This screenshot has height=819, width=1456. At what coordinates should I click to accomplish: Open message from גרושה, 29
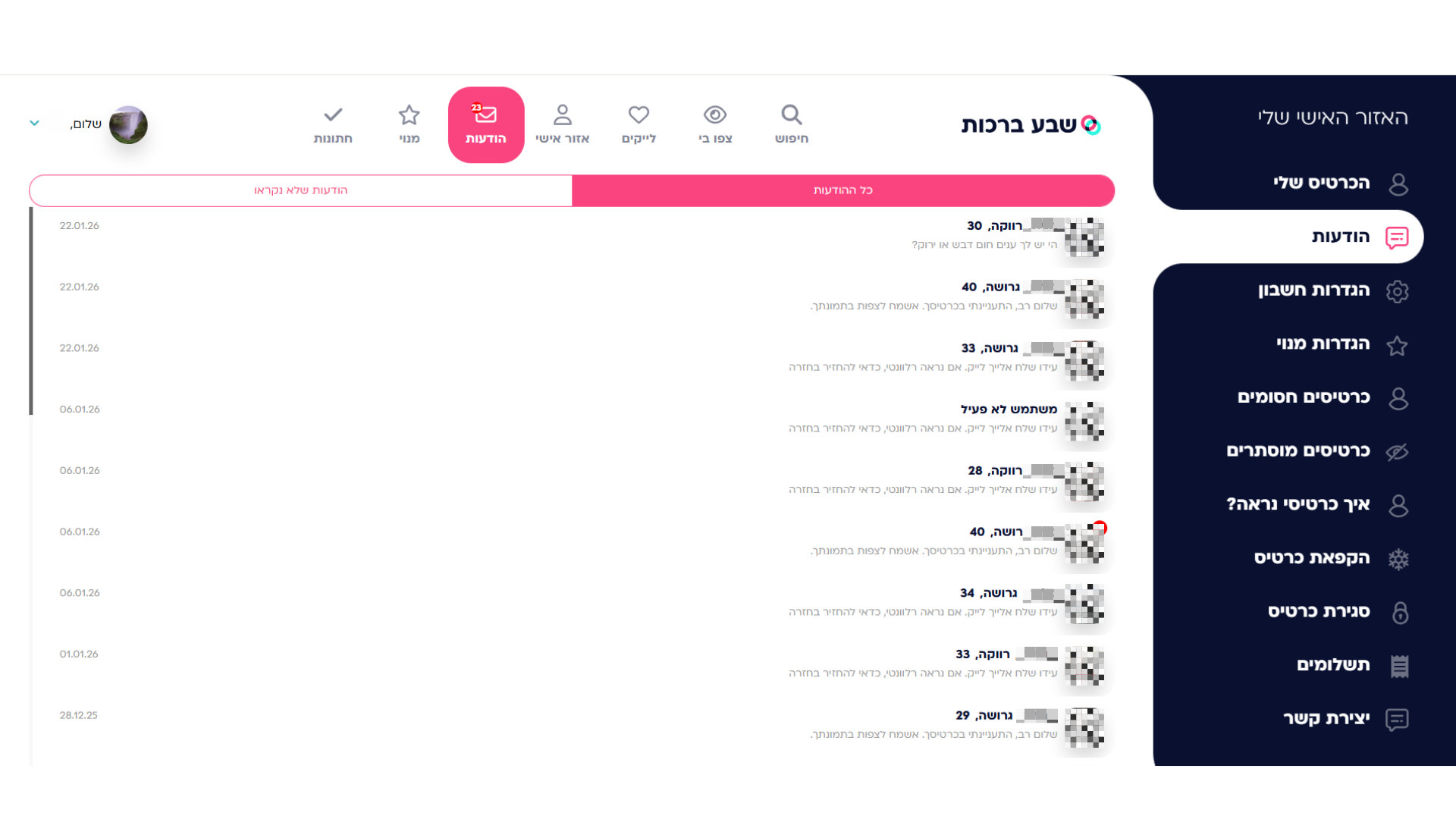(573, 726)
